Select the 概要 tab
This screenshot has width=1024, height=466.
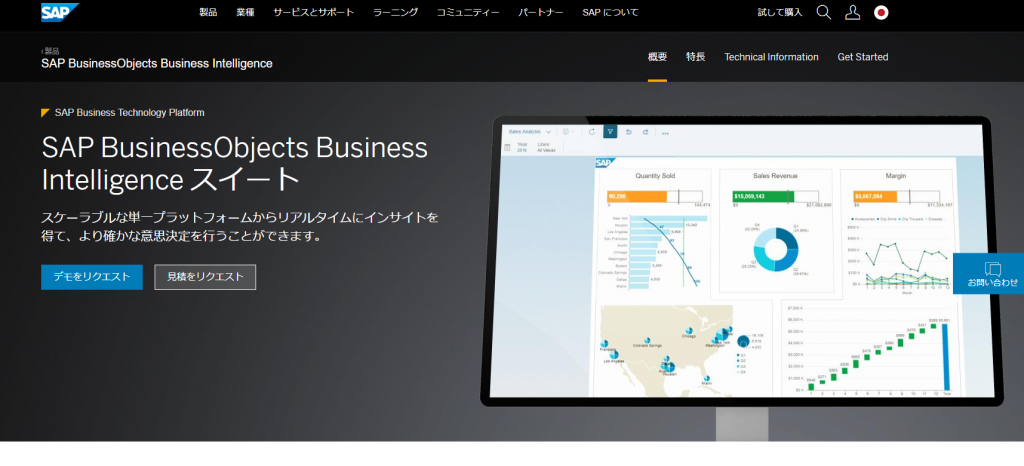pyautogui.click(x=657, y=57)
